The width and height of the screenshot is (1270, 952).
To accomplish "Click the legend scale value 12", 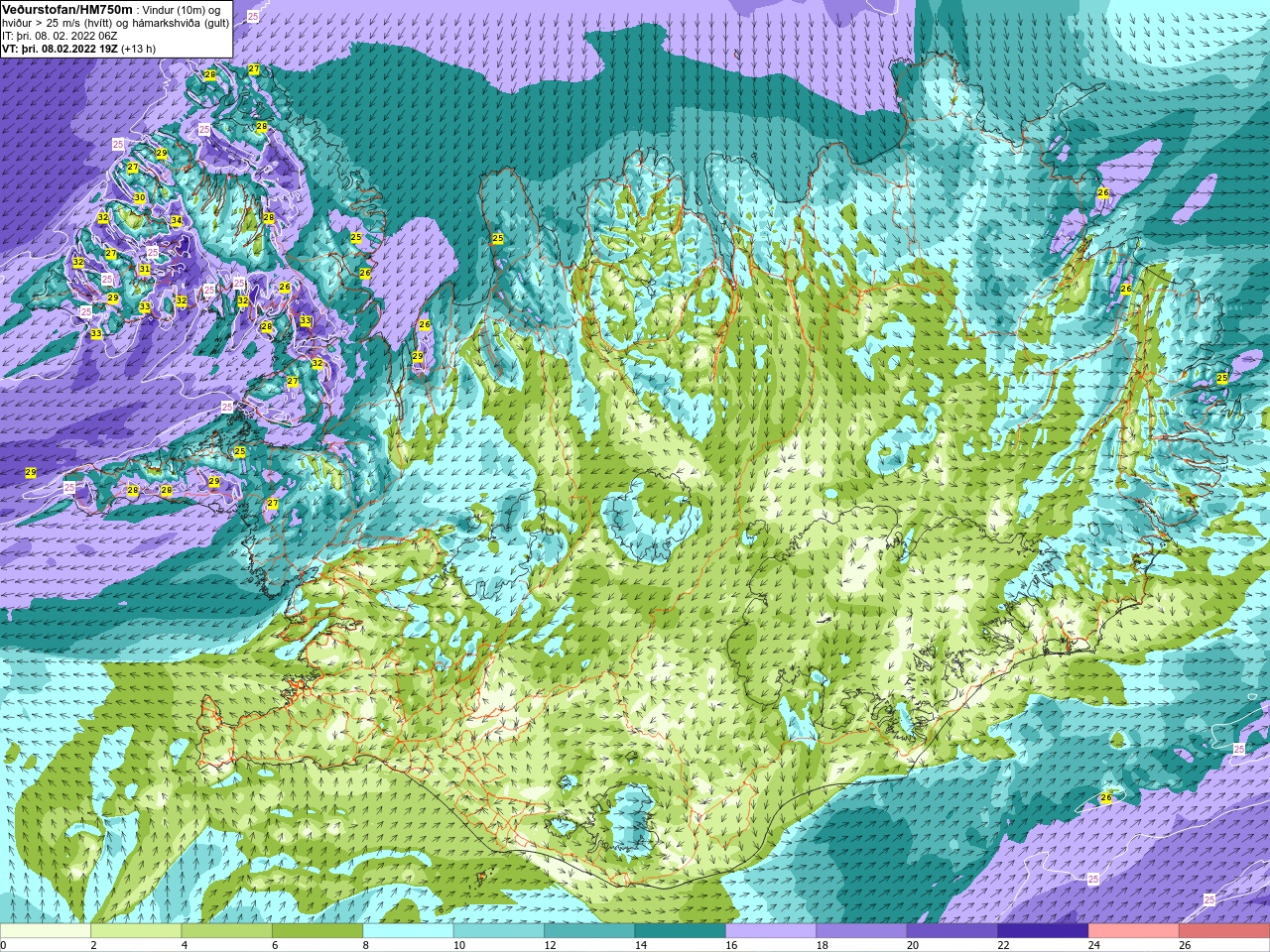I will coord(550,946).
